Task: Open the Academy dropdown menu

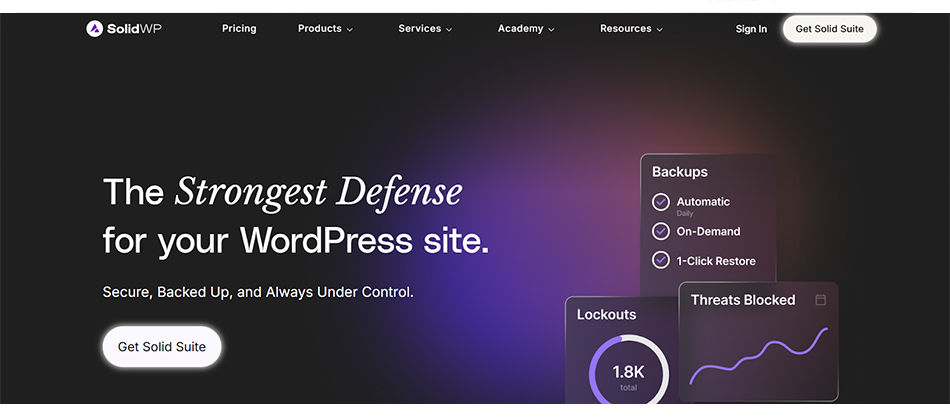Action: (x=526, y=29)
